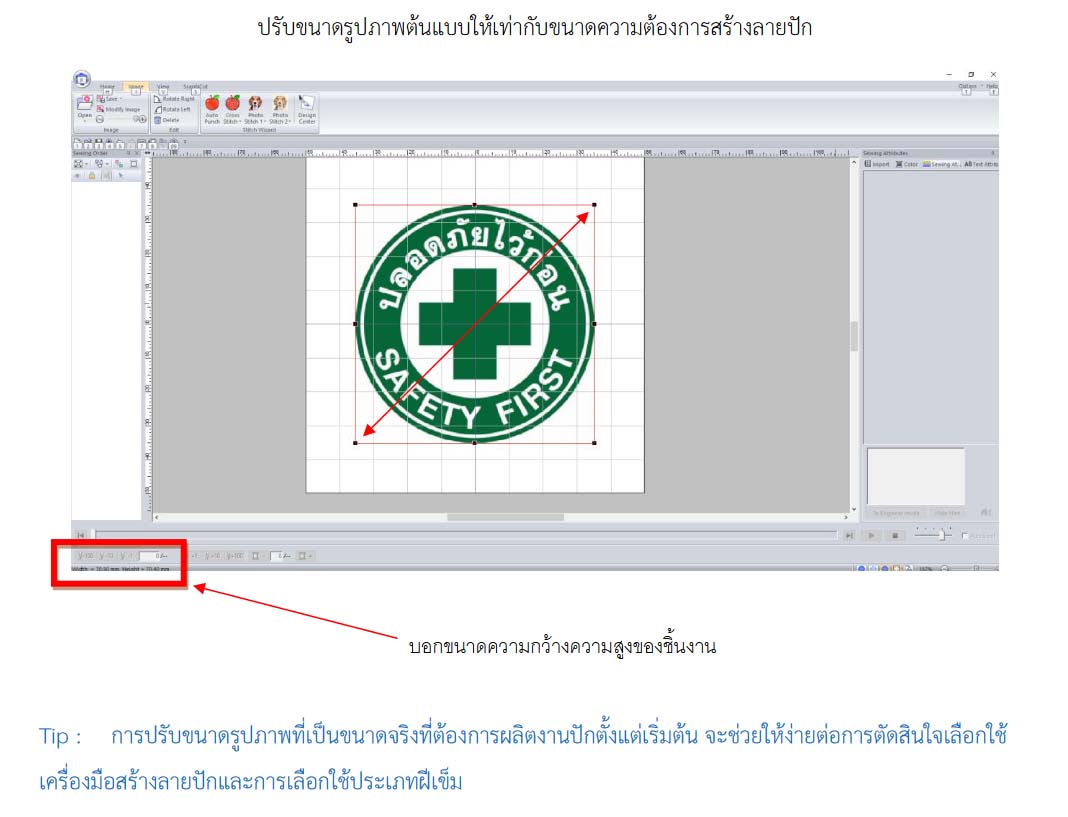Click the Width Height status bar text
Viewport: 1068px width, 817px height.
click(x=121, y=568)
